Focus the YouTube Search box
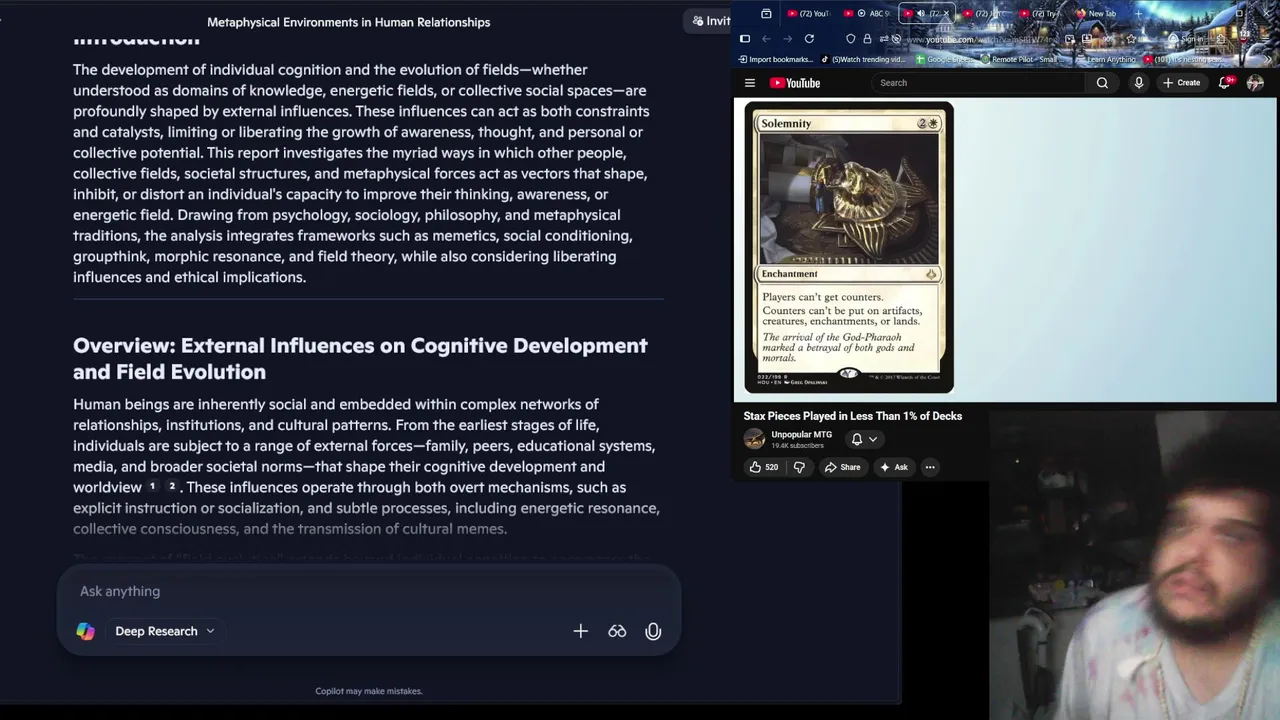The image size is (1280, 720). coord(980,83)
